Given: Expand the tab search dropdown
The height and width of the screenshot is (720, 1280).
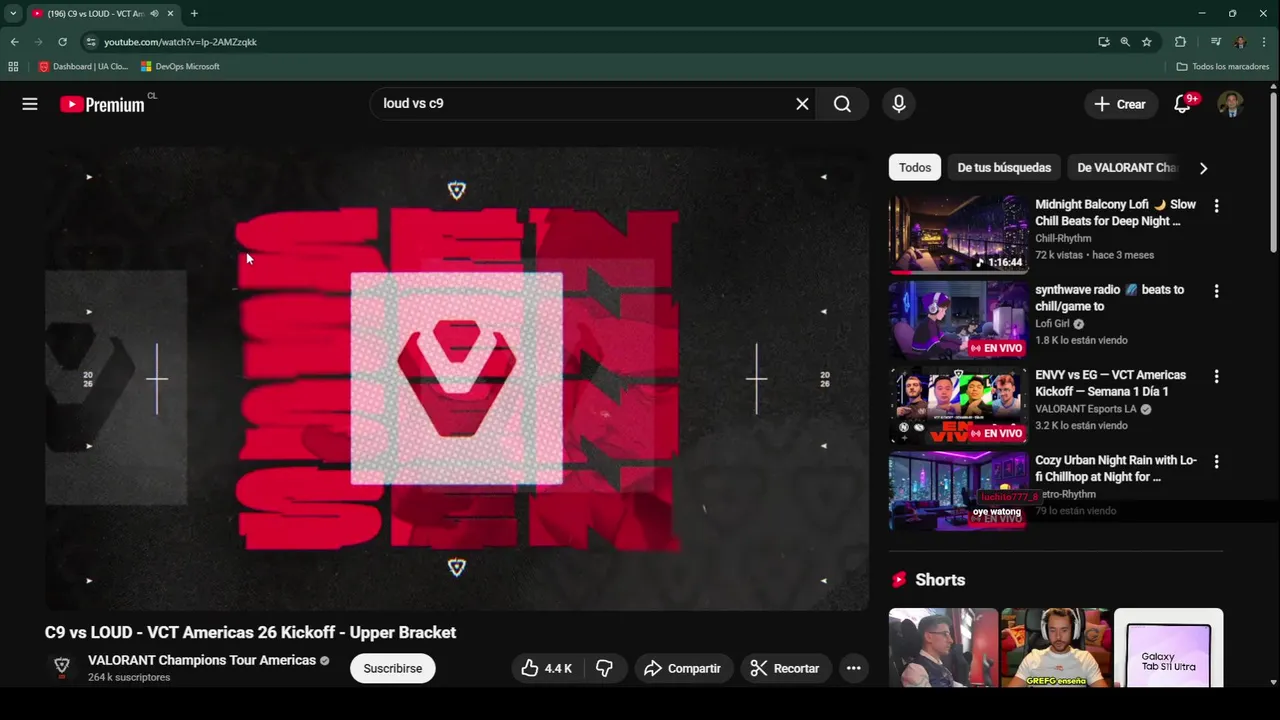Looking at the screenshot, I should pos(13,13).
